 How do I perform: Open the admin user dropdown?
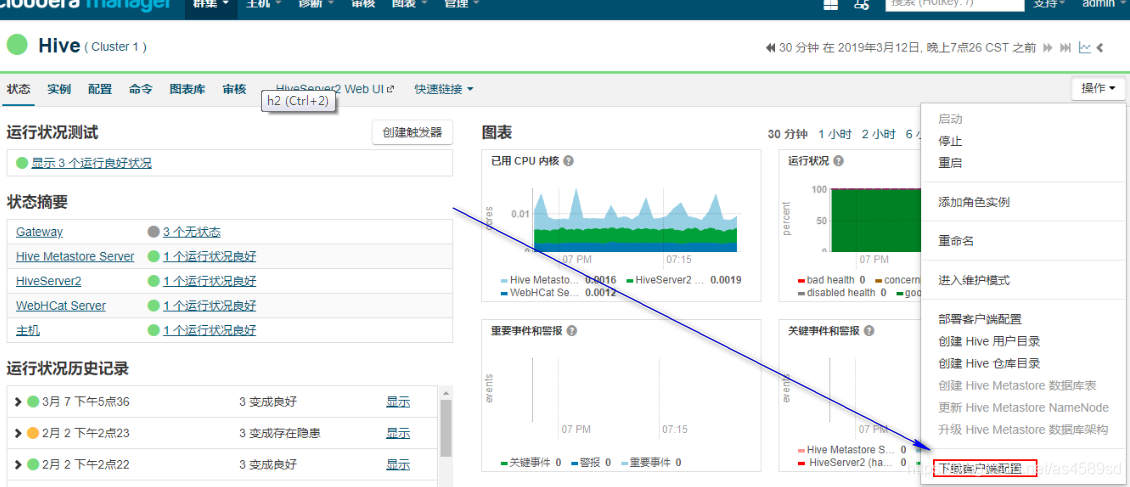point(1102,4)
